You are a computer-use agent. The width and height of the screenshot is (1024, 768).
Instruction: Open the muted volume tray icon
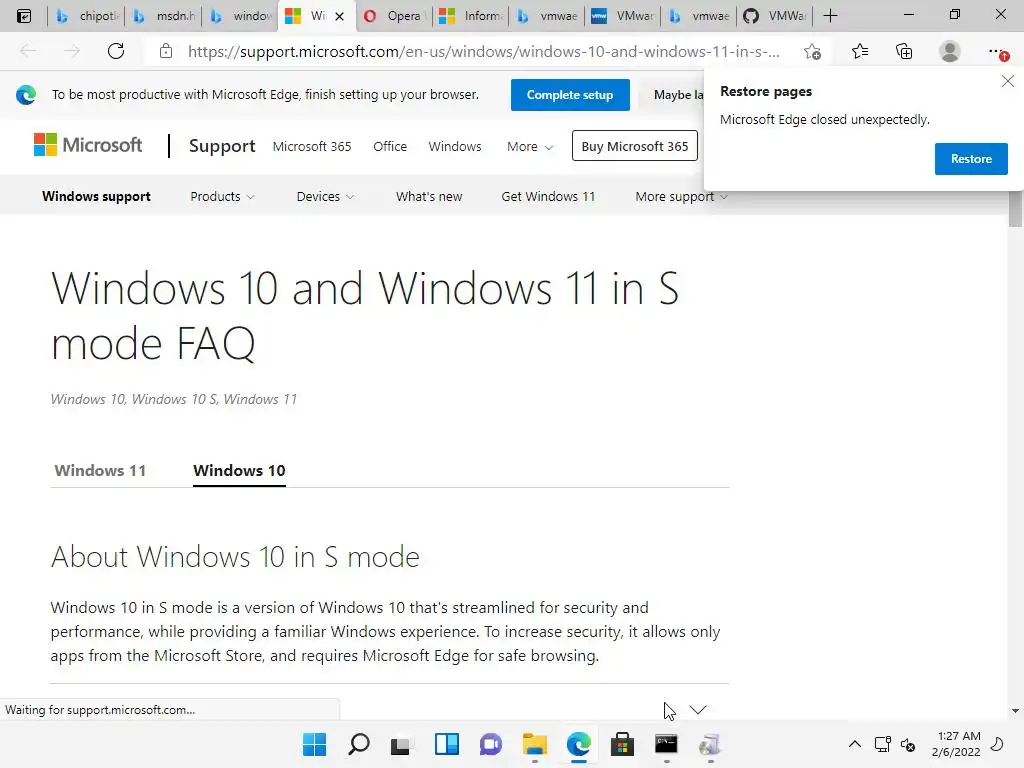coord(908,744)
